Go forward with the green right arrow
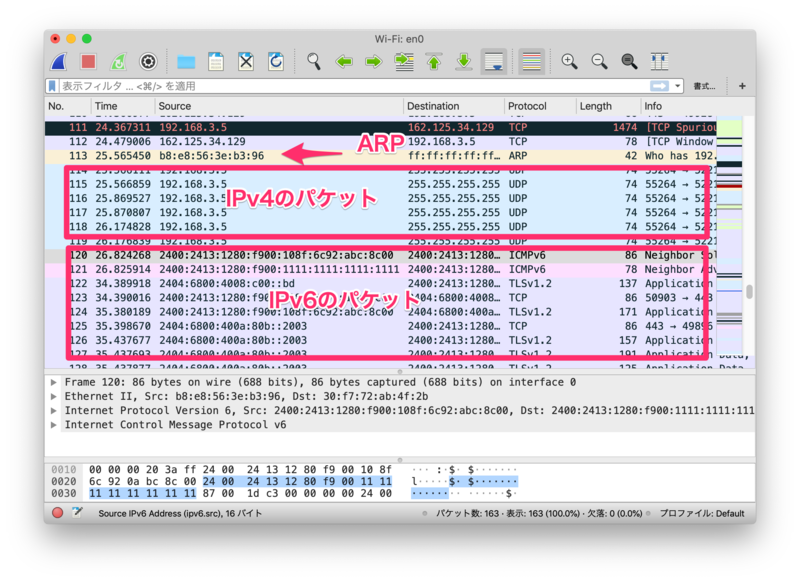Viewport: 800px width, 582px height. pos(374,62)
